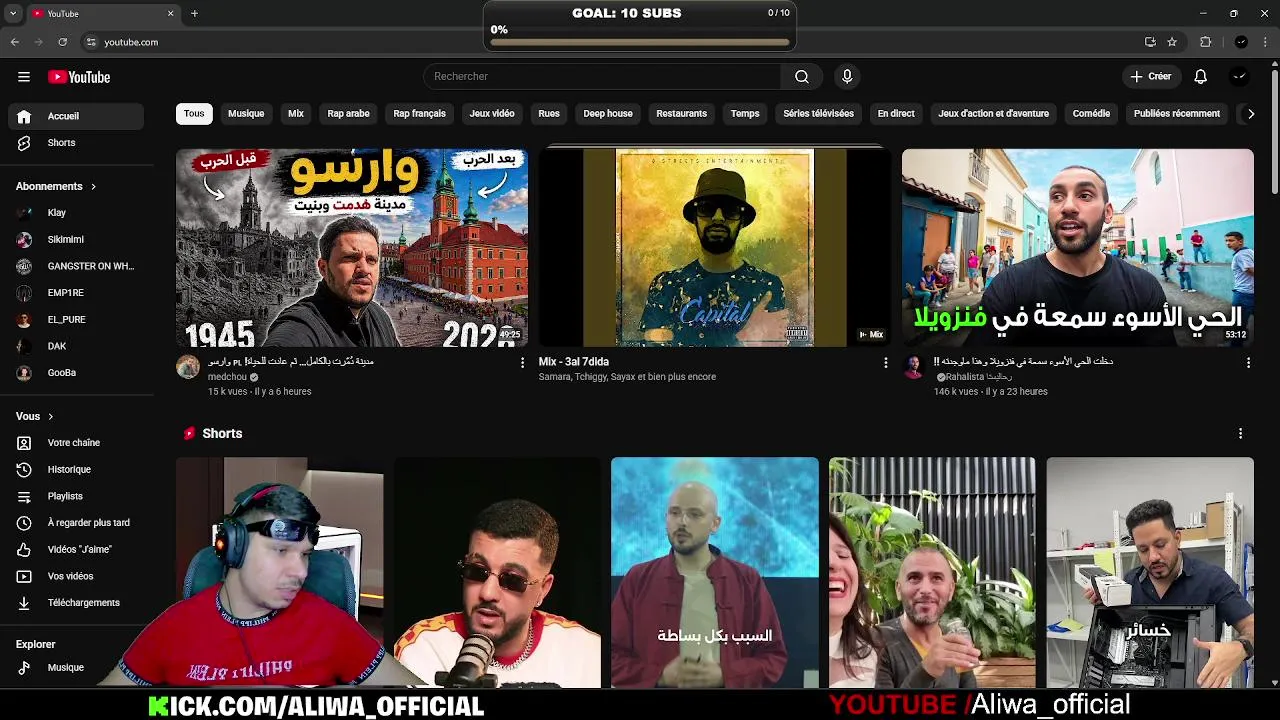Close the YouTube browser tab
The image size is (1280, 720).
tap(170, 13)
